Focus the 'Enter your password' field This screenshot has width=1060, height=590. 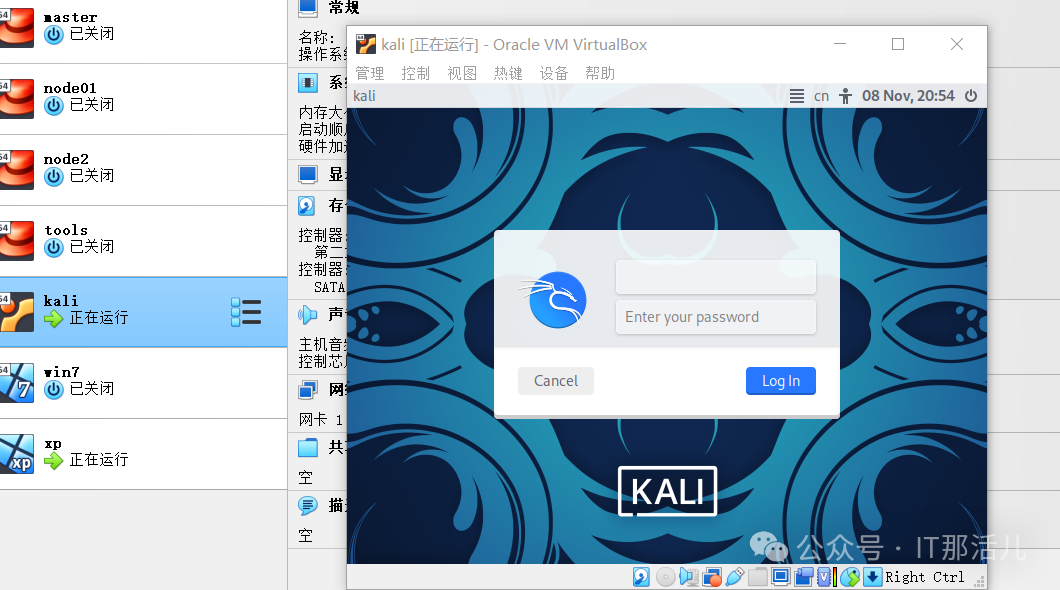pos(715,317)
